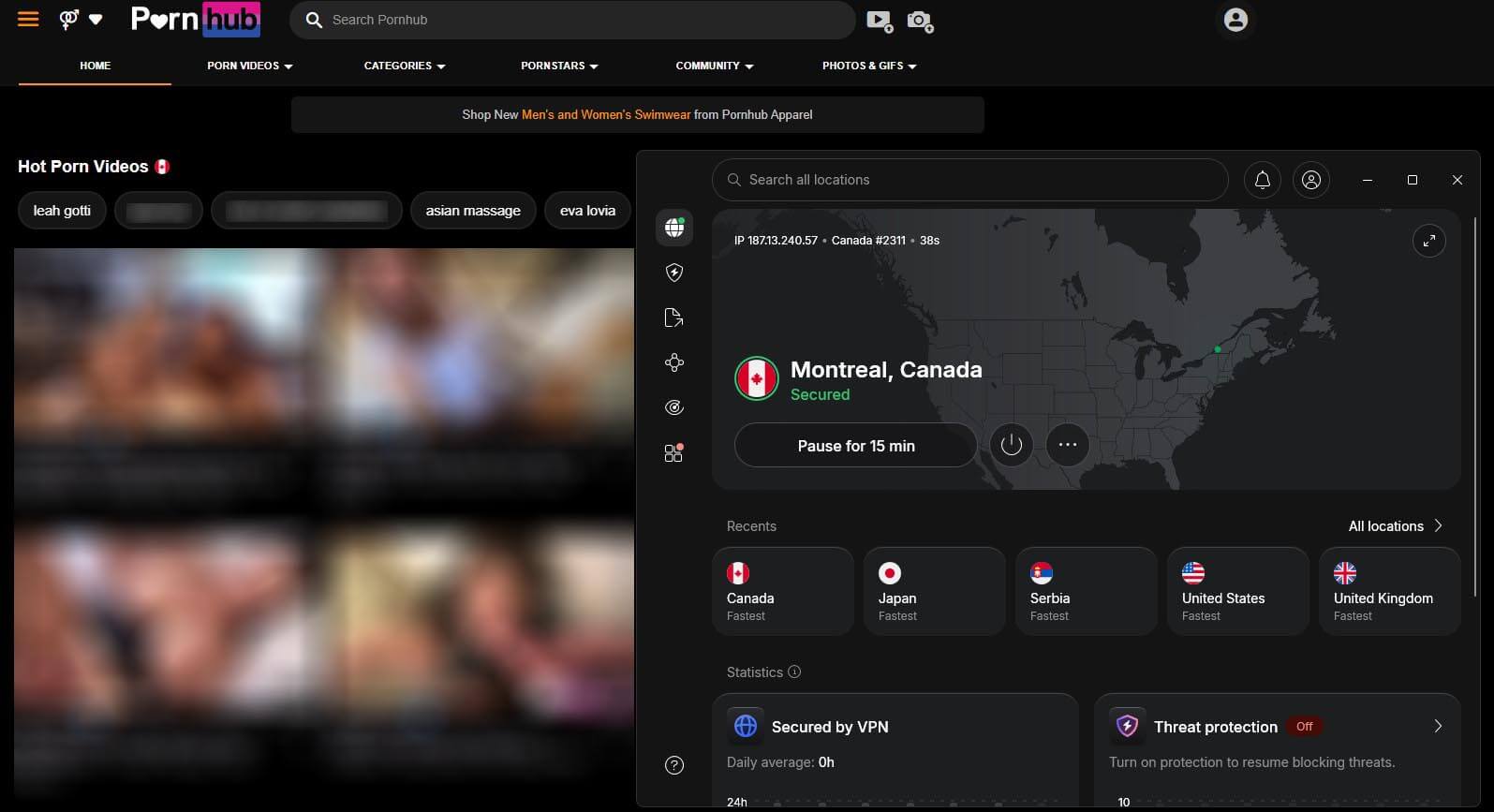Viewport: 1494px width, 812px height.
Task: Select the HOME tab
Action: point(95,66)
